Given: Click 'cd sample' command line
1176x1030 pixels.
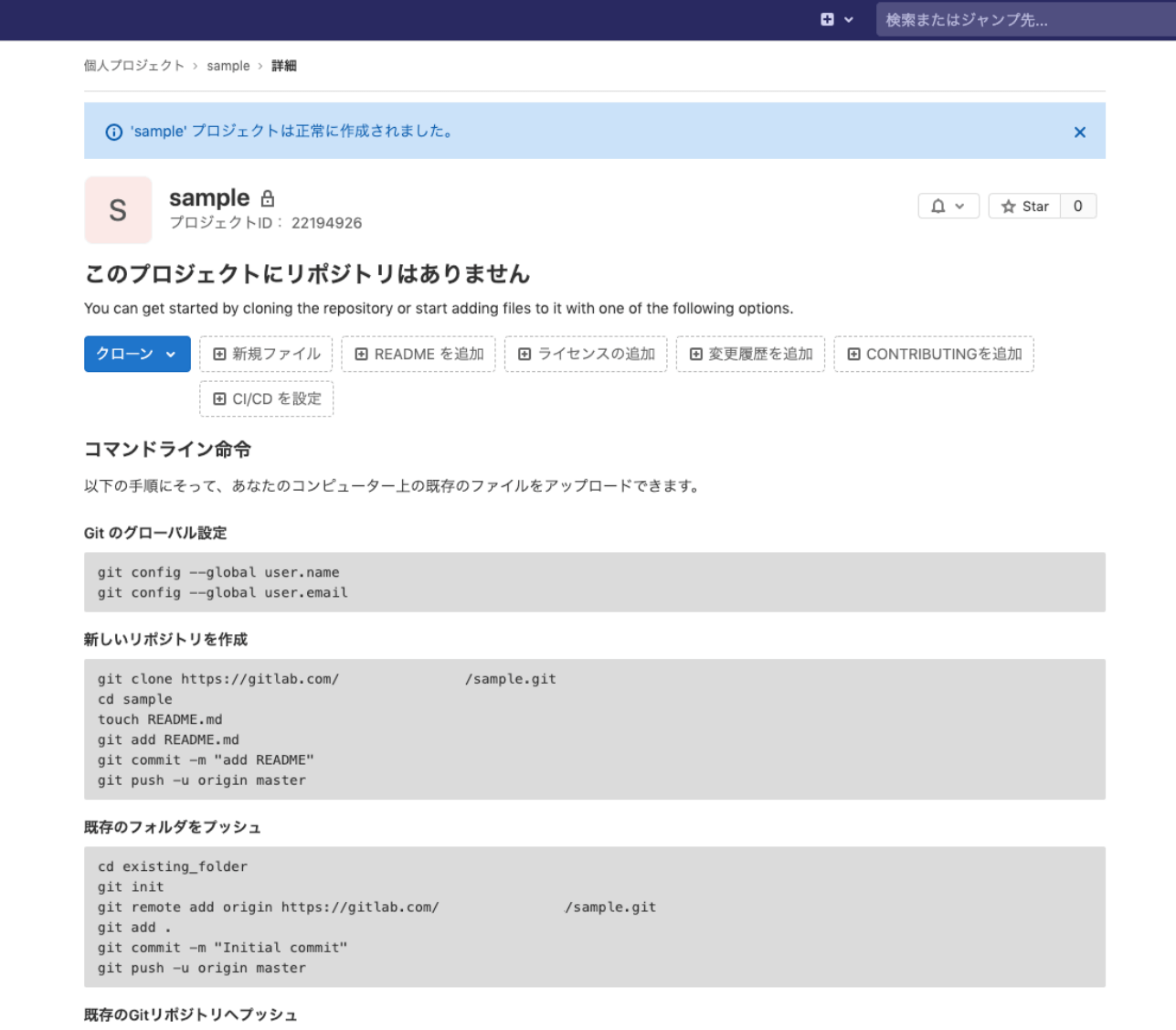Looking at the screenshot, I should [135, 699].
